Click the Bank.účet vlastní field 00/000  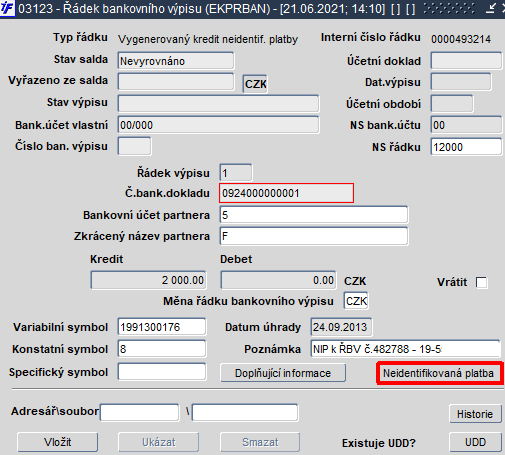(x=218, y=125)
